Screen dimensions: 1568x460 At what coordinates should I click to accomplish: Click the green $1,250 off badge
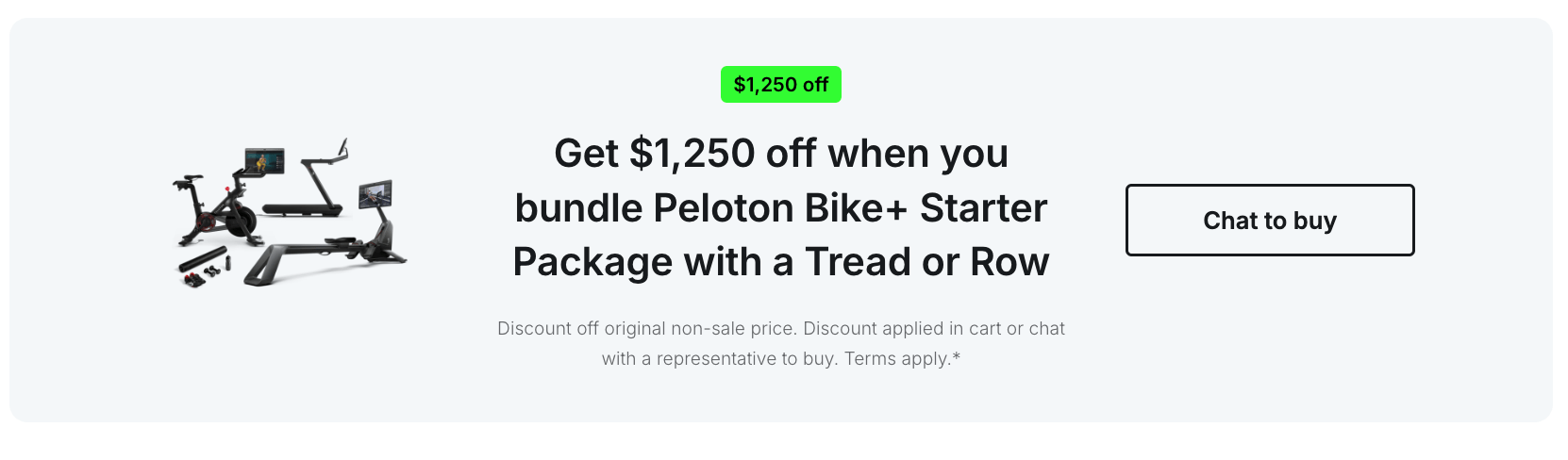[x=780, y=85]
